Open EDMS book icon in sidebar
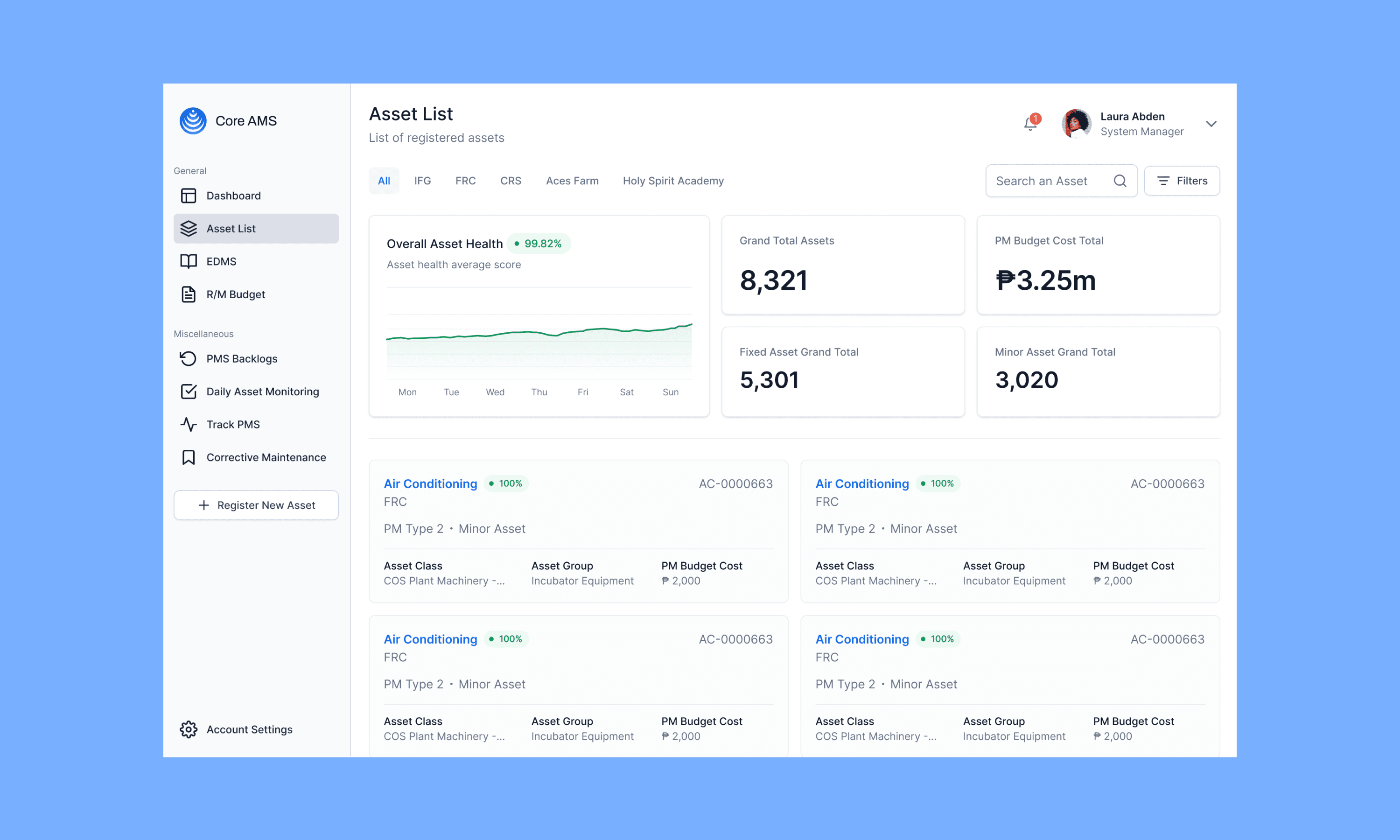The image size is (1400, 840). click(x=189, y=261)
